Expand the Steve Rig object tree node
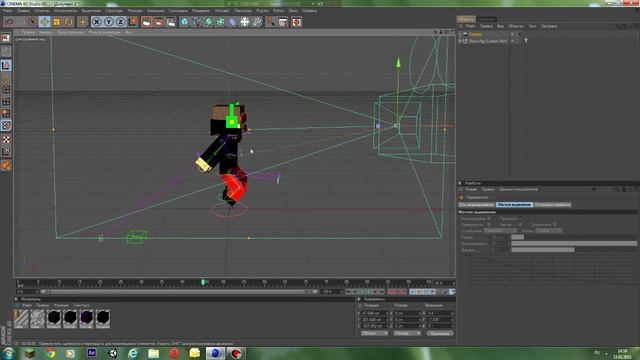This screenshot has width=640, height=360. click(x=460, y=41)
